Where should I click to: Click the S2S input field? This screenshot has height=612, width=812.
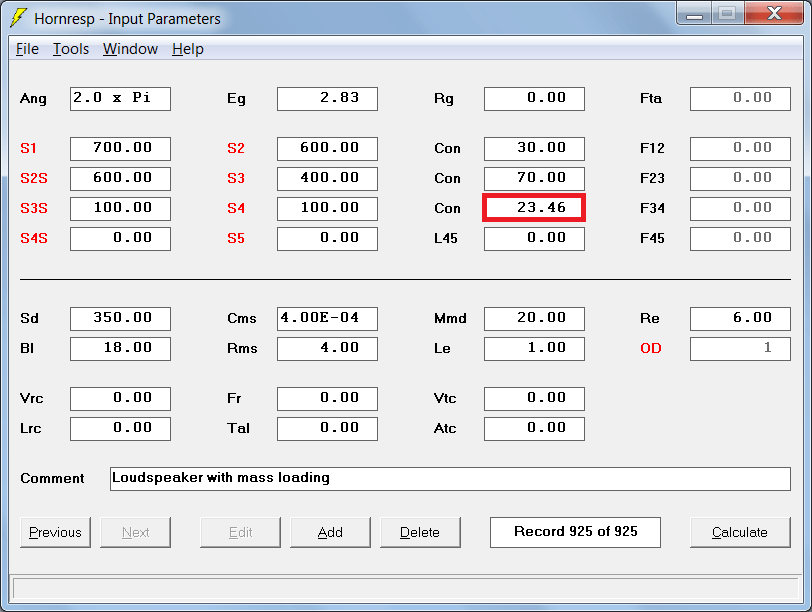click(x=120, y=179)
